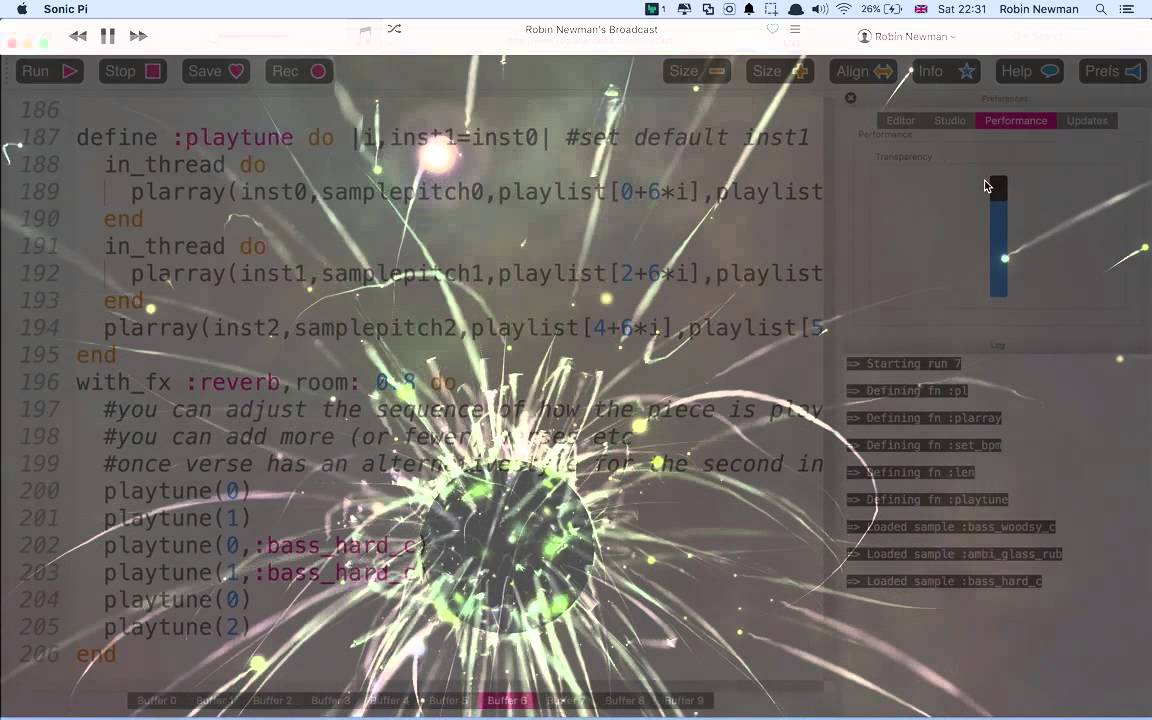Open Spotlight search
1152x720 pixels.
click(1101, 9)
